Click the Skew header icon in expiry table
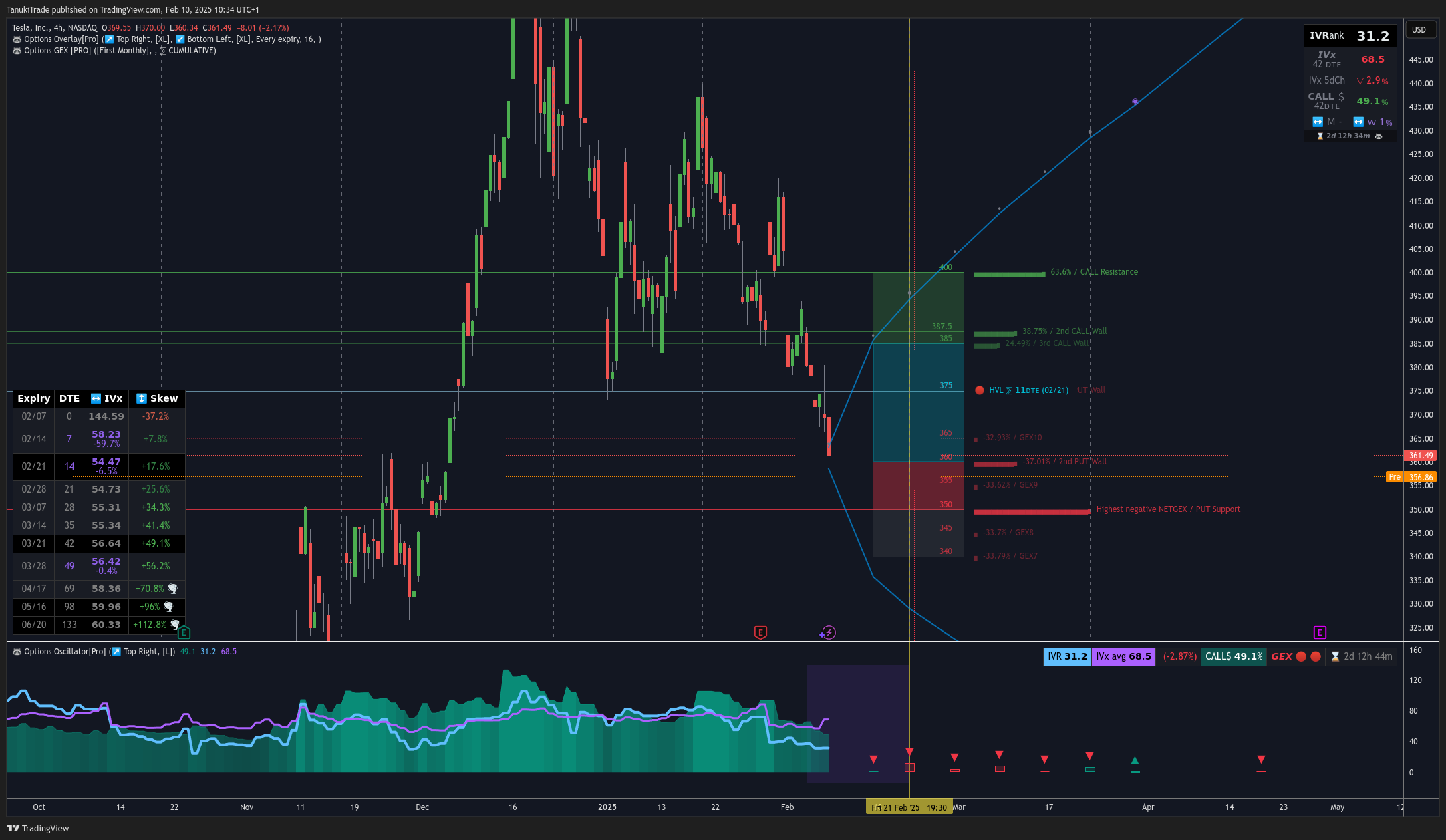 [x=142, y=398]
